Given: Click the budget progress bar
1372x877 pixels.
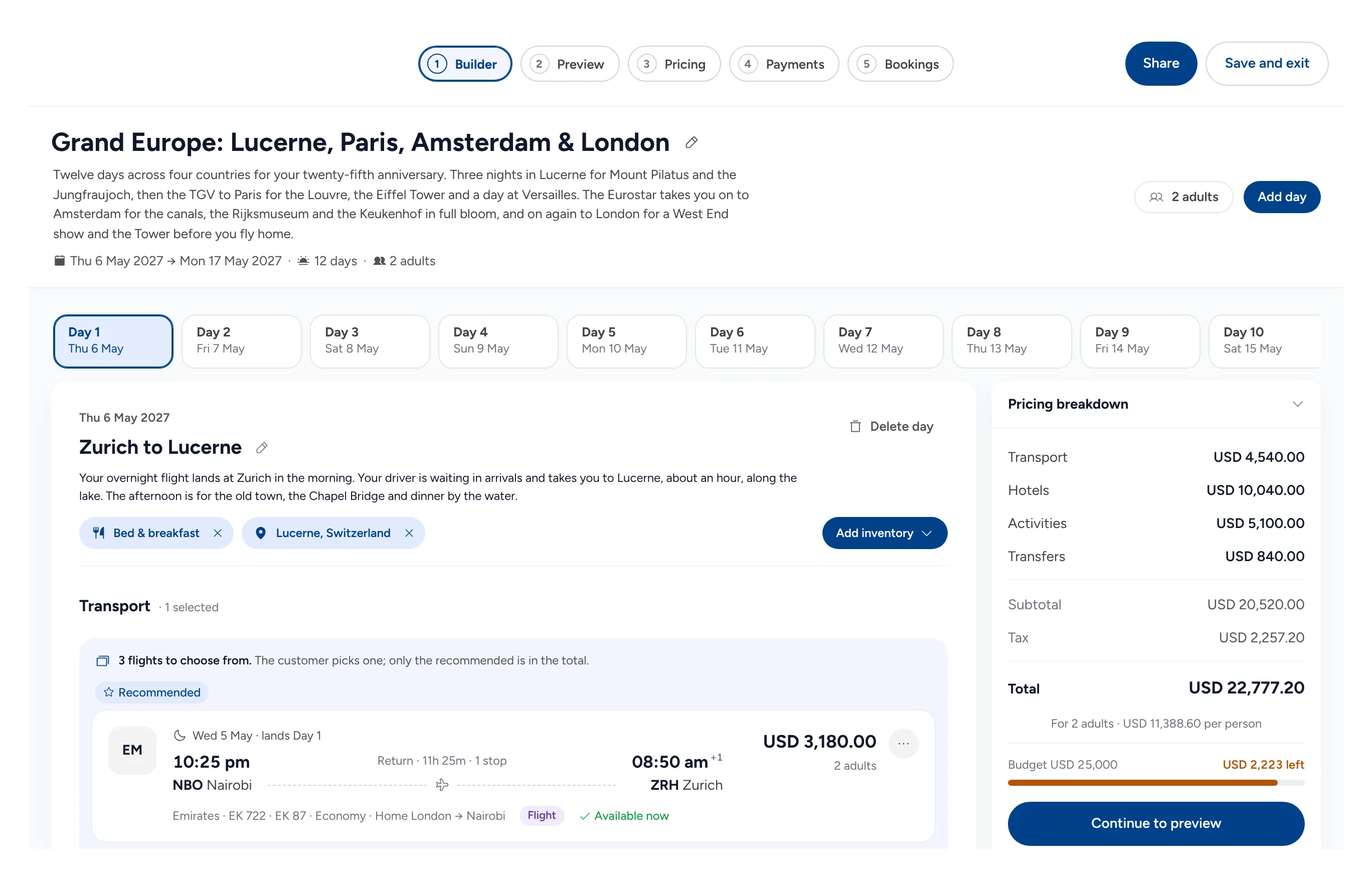Looking at the screenshot, I should click(1155, 783).
